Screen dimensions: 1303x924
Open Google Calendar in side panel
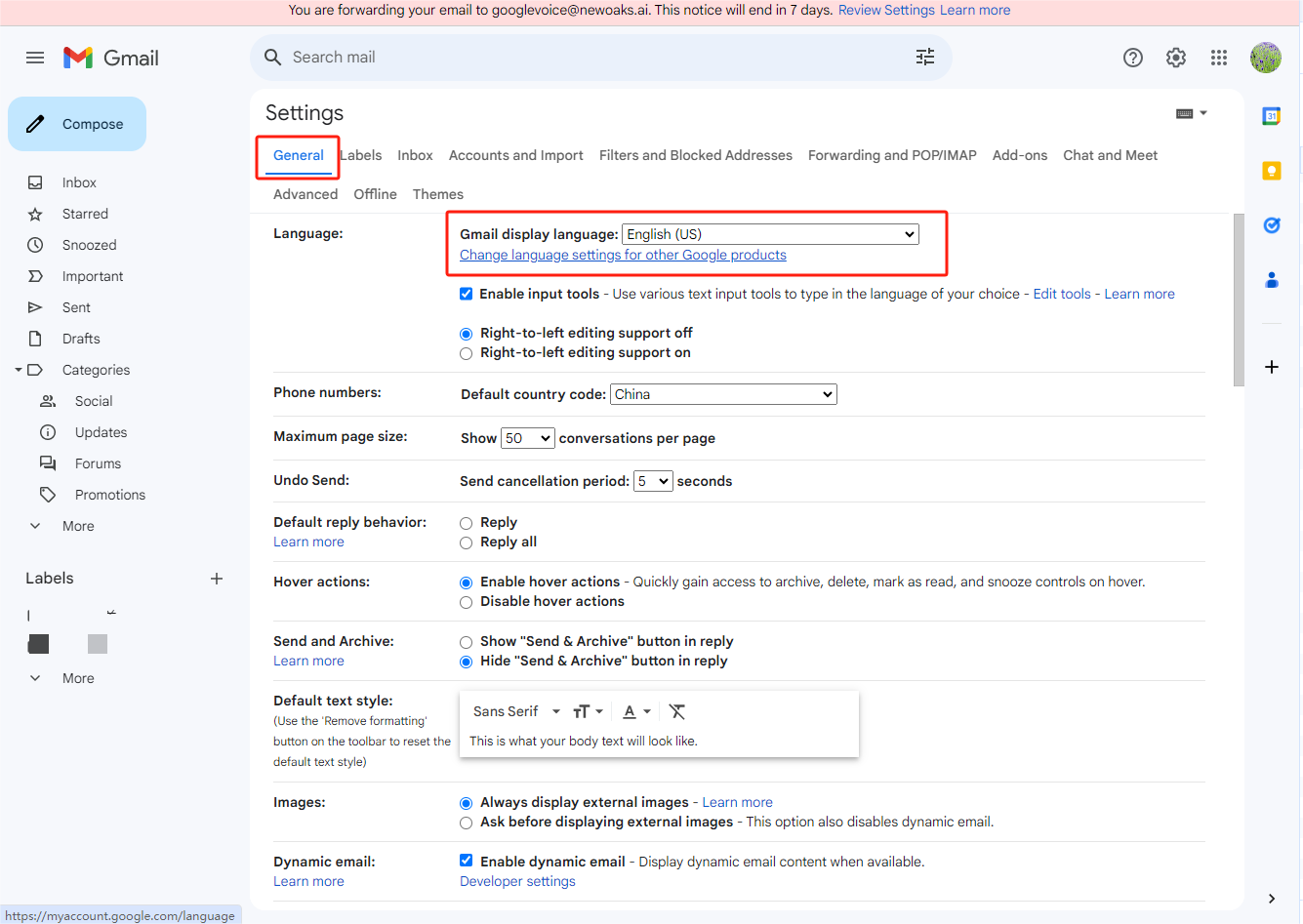click(1271, 116)
